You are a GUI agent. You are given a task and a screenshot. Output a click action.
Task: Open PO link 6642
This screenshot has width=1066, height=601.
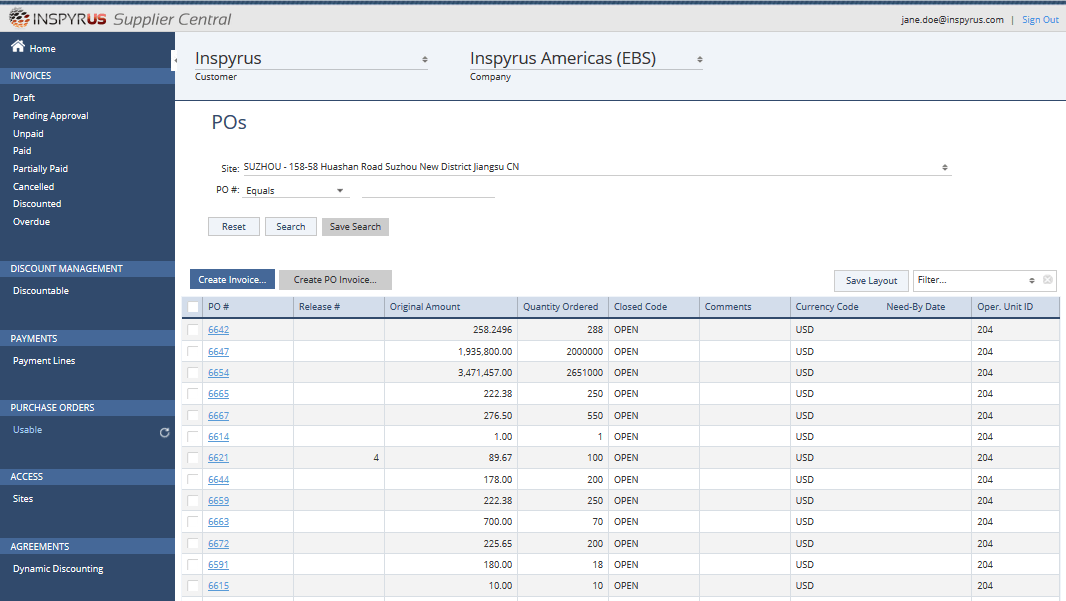click(218, 330)
